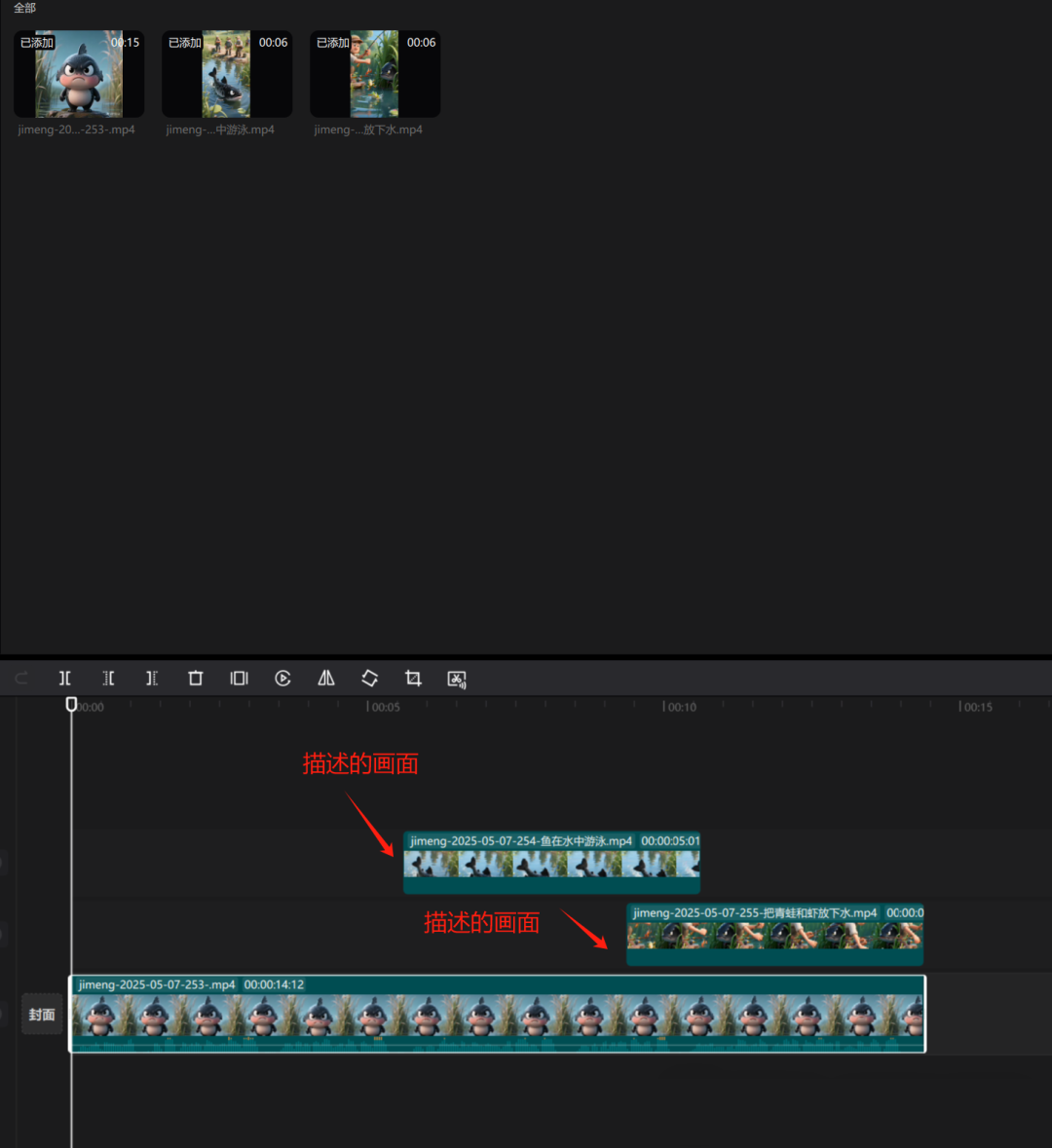Screen dimensions: 1052x1148
Task: Click the freeze frame icon
Action: 239,678
